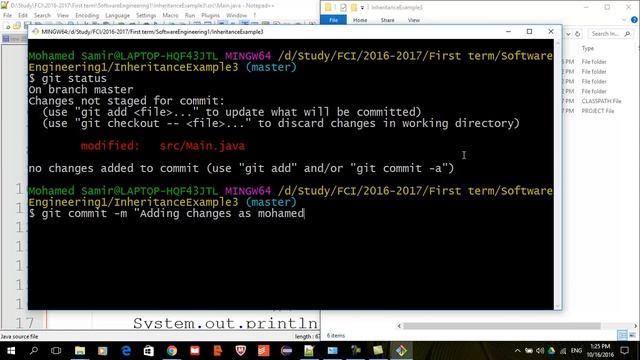This screenshot has width=640, height=360.
Task: Click Explorer horizontal scrollbar
Action: point(502,326)
